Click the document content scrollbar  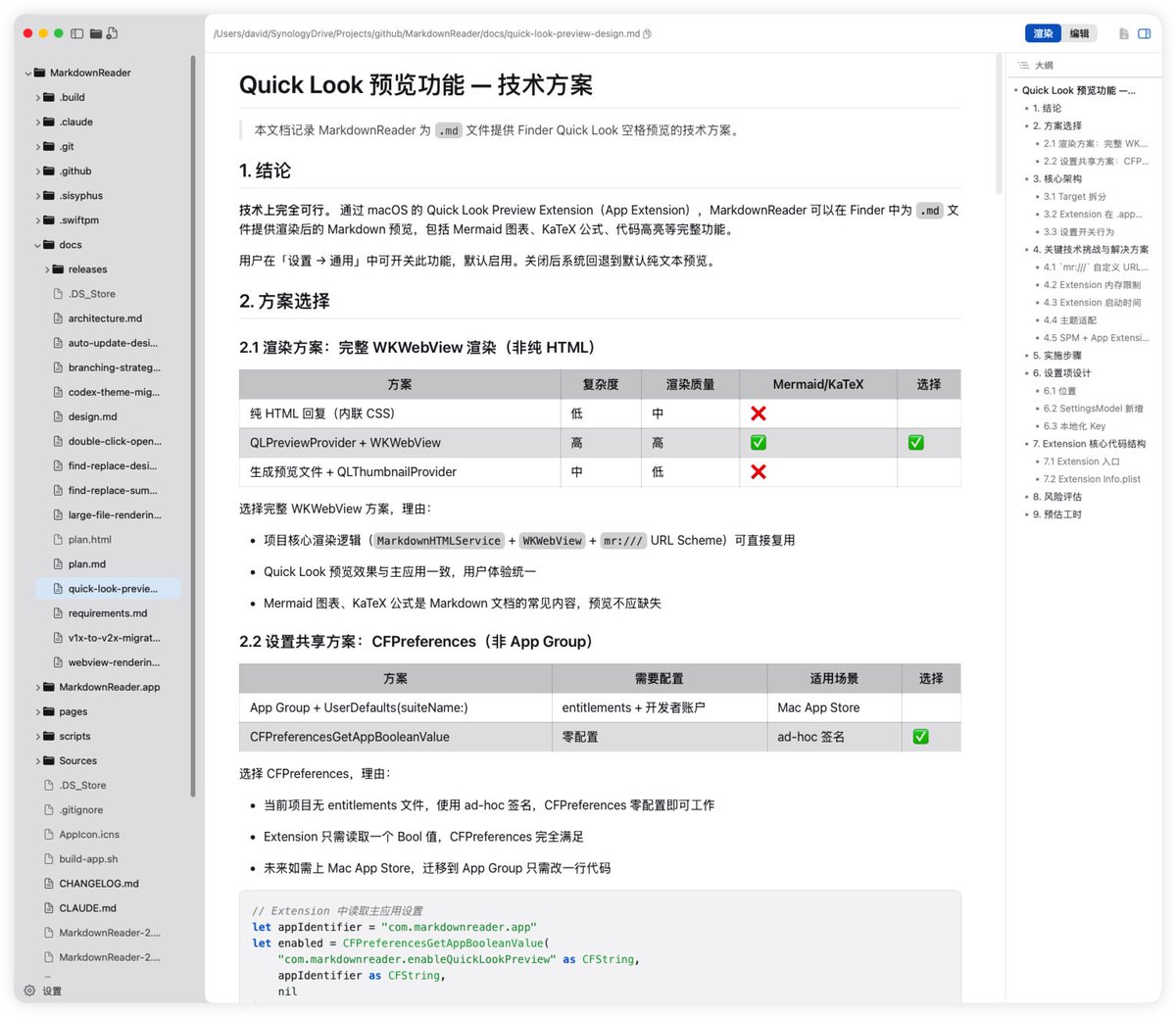[x=999, y=122]
